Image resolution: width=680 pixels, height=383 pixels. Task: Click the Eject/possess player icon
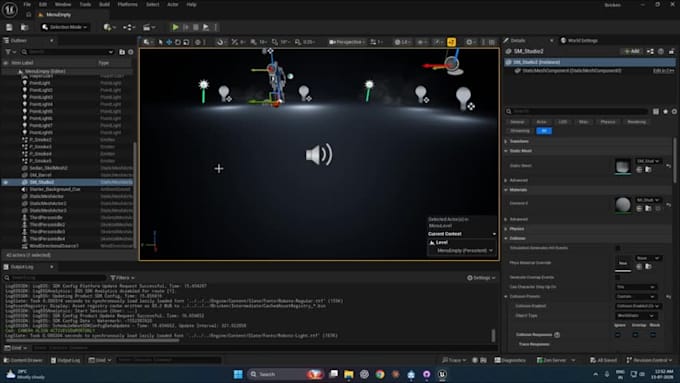[x=206, y=27]
